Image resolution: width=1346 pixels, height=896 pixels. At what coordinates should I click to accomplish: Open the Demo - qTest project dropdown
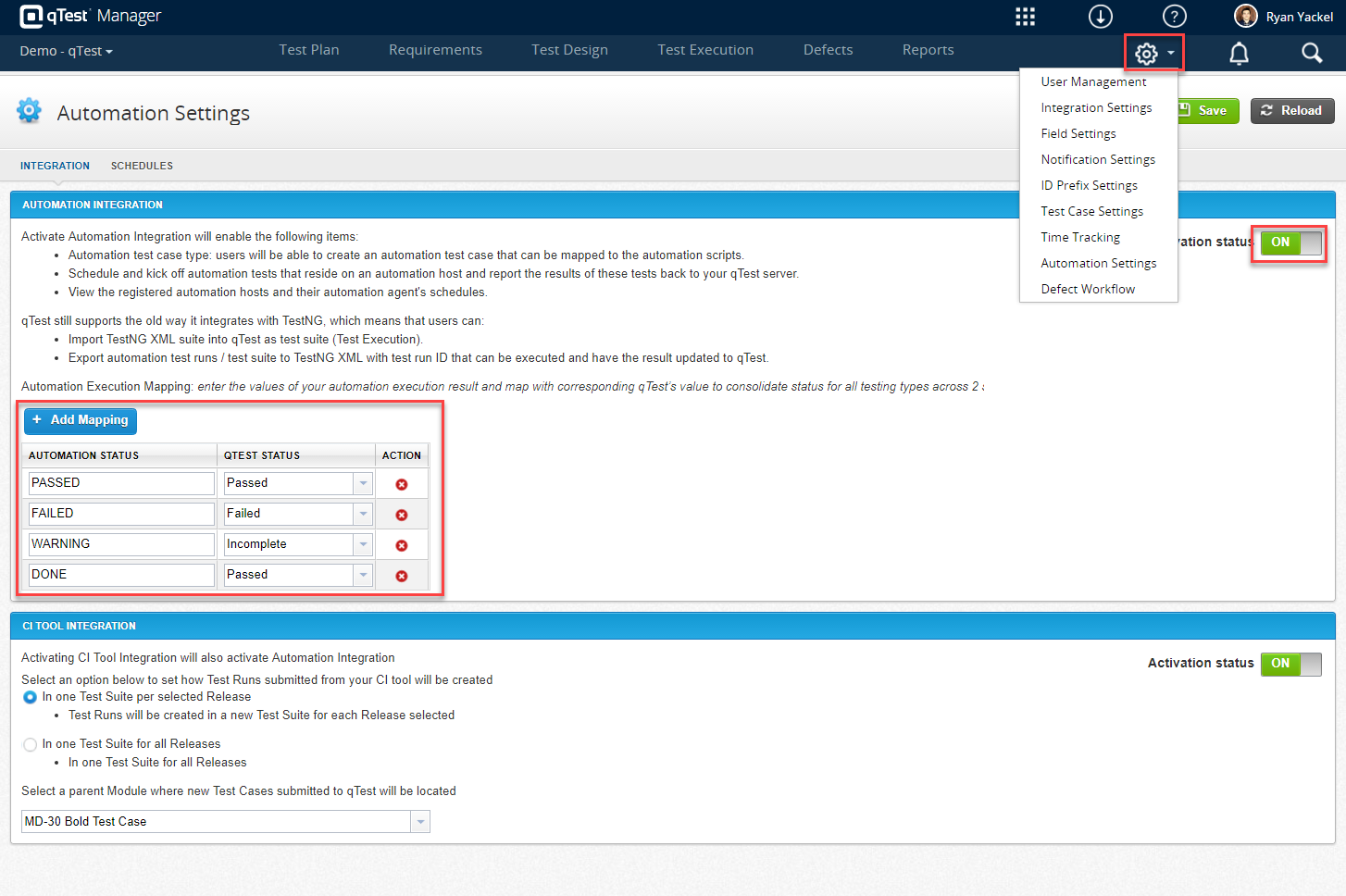click(x=66, y=51)
